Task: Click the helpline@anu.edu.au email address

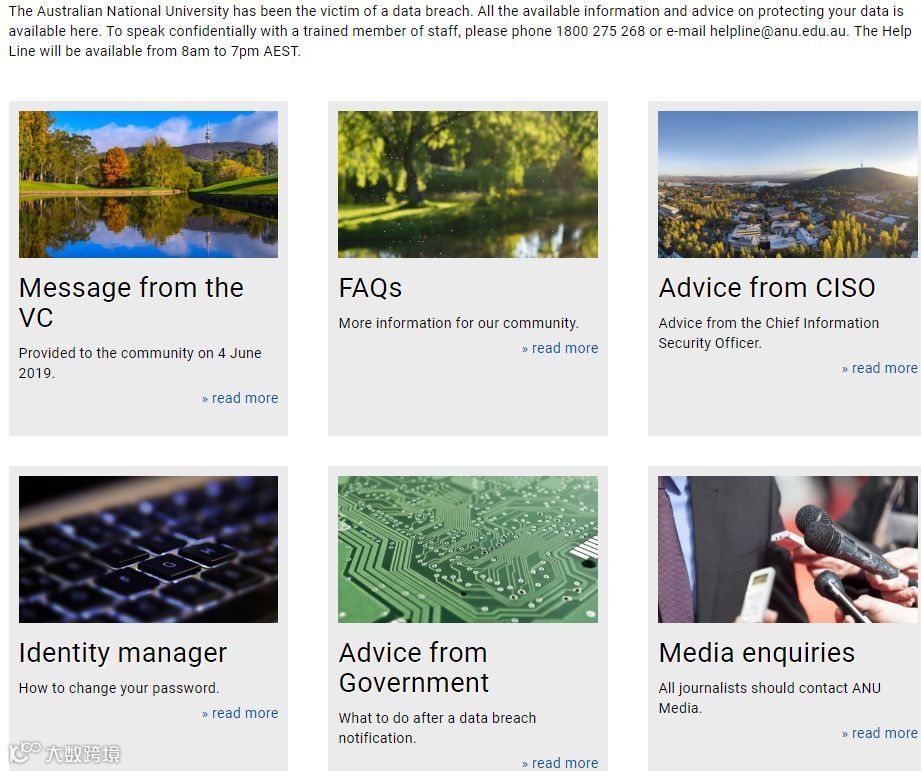Action: coord(778,31)
